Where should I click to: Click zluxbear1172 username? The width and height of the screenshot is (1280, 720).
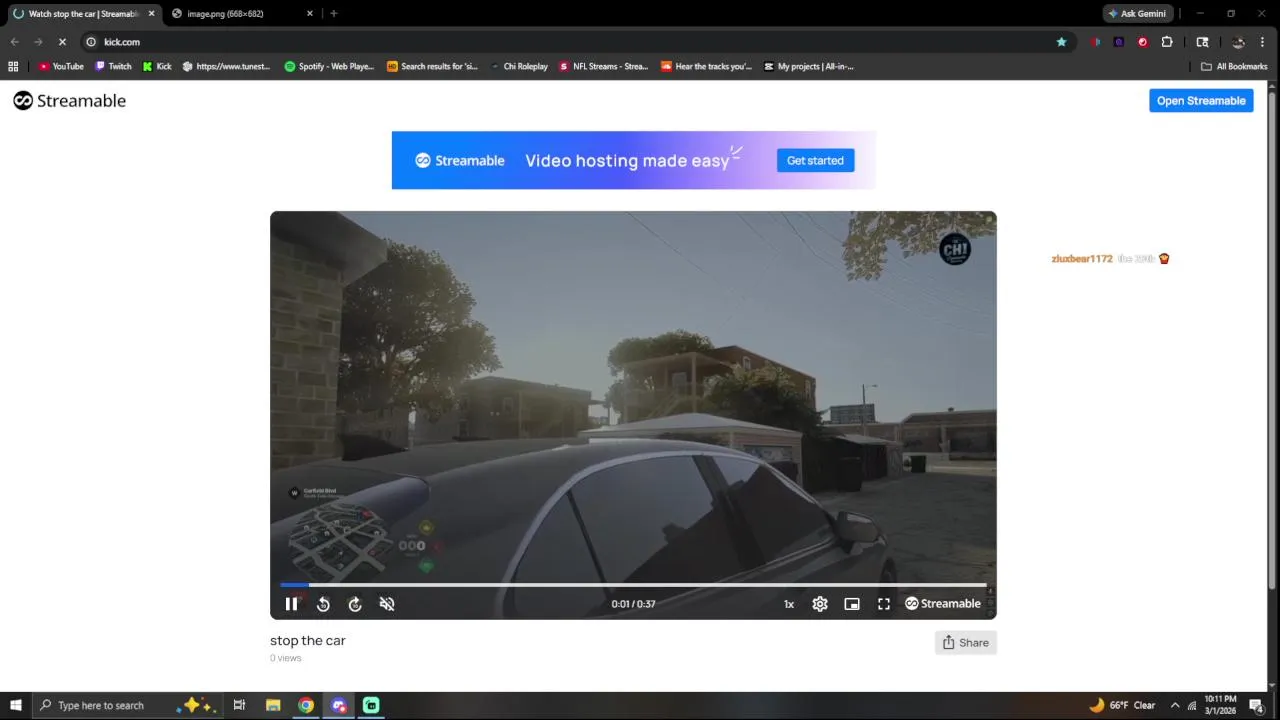click(x=1082, y=259)
